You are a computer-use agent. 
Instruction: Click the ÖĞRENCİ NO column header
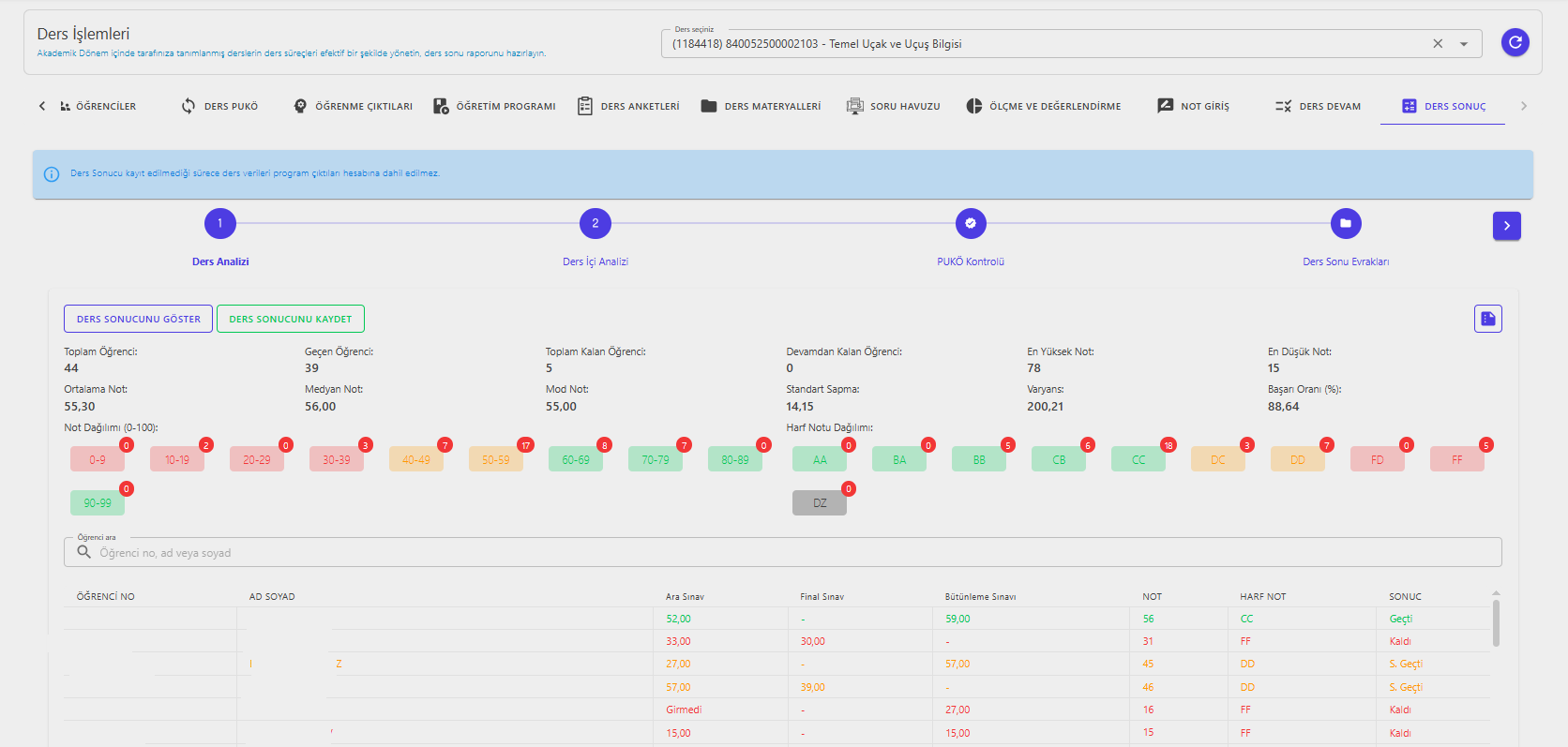click(106, 596)
